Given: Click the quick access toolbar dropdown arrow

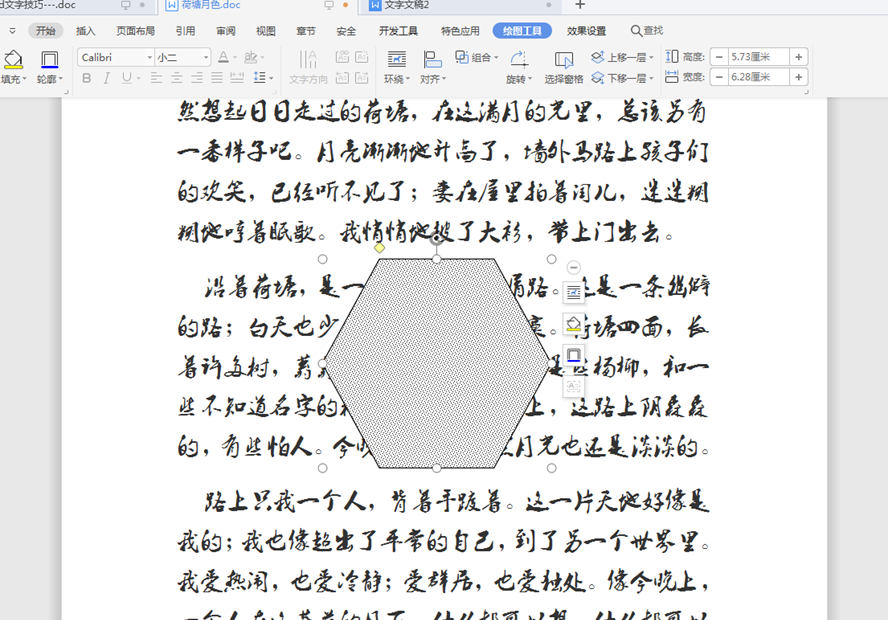Looking at the screenshot, I should (x=12, y=31).
